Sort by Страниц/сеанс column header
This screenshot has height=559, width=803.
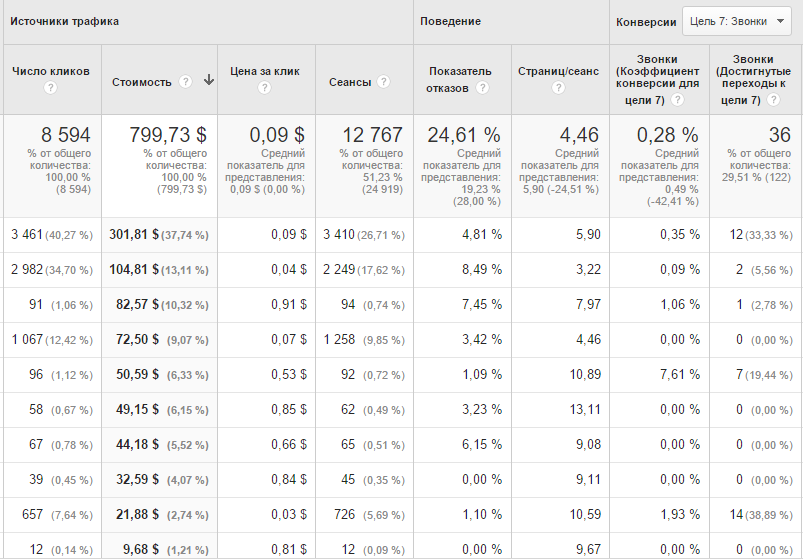click(x=558, y=71)
